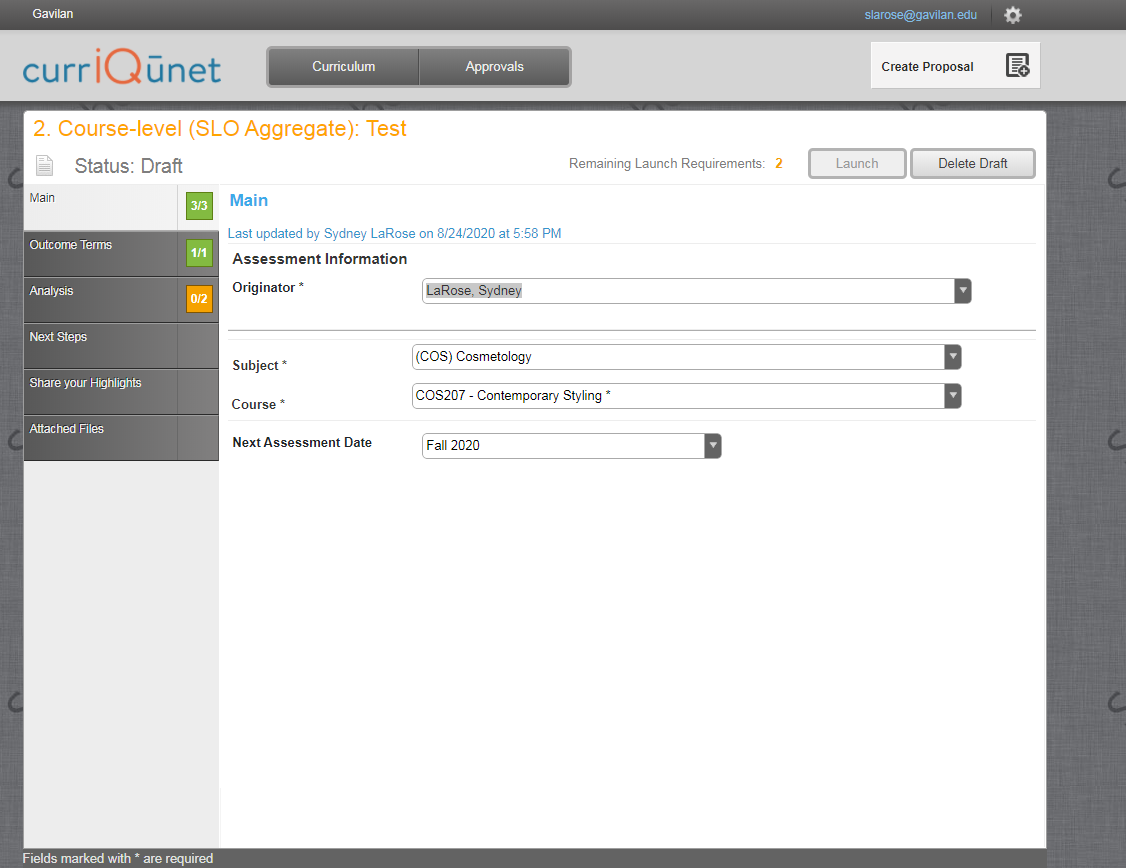The width and height of the screenshot is (1126, 868).
Task: Go to the Next Steps section
Action: pyautogui.click(x=100, y=345)
